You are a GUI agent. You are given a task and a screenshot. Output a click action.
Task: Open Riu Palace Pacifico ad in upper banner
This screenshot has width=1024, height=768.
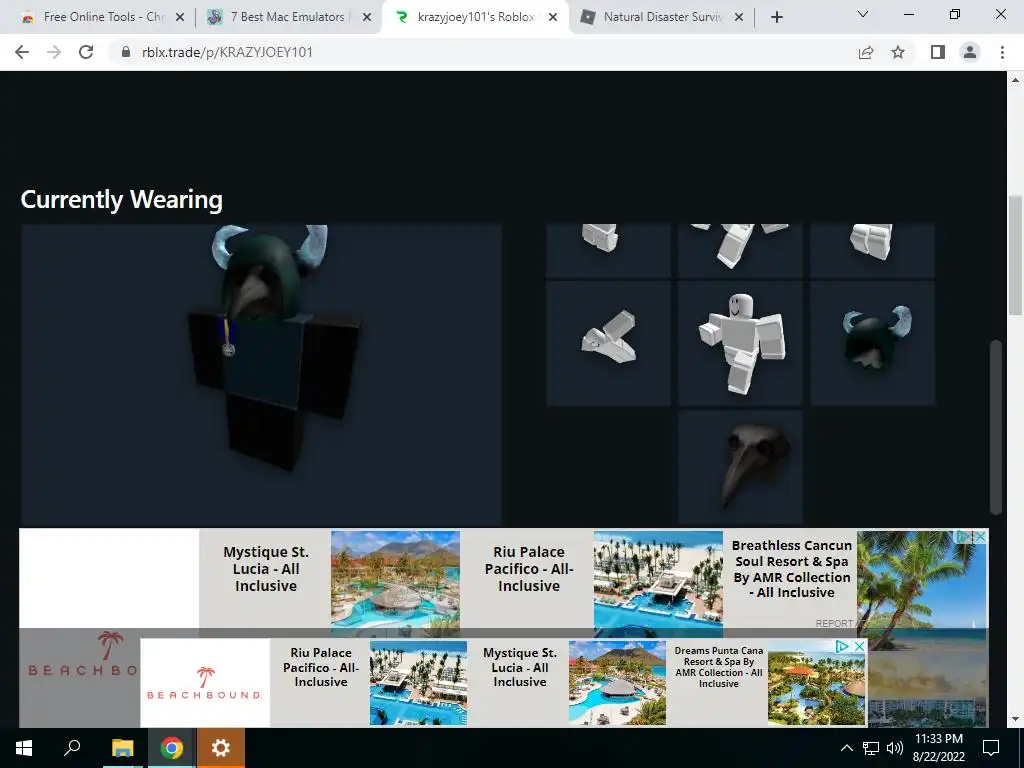pos(593,579)
